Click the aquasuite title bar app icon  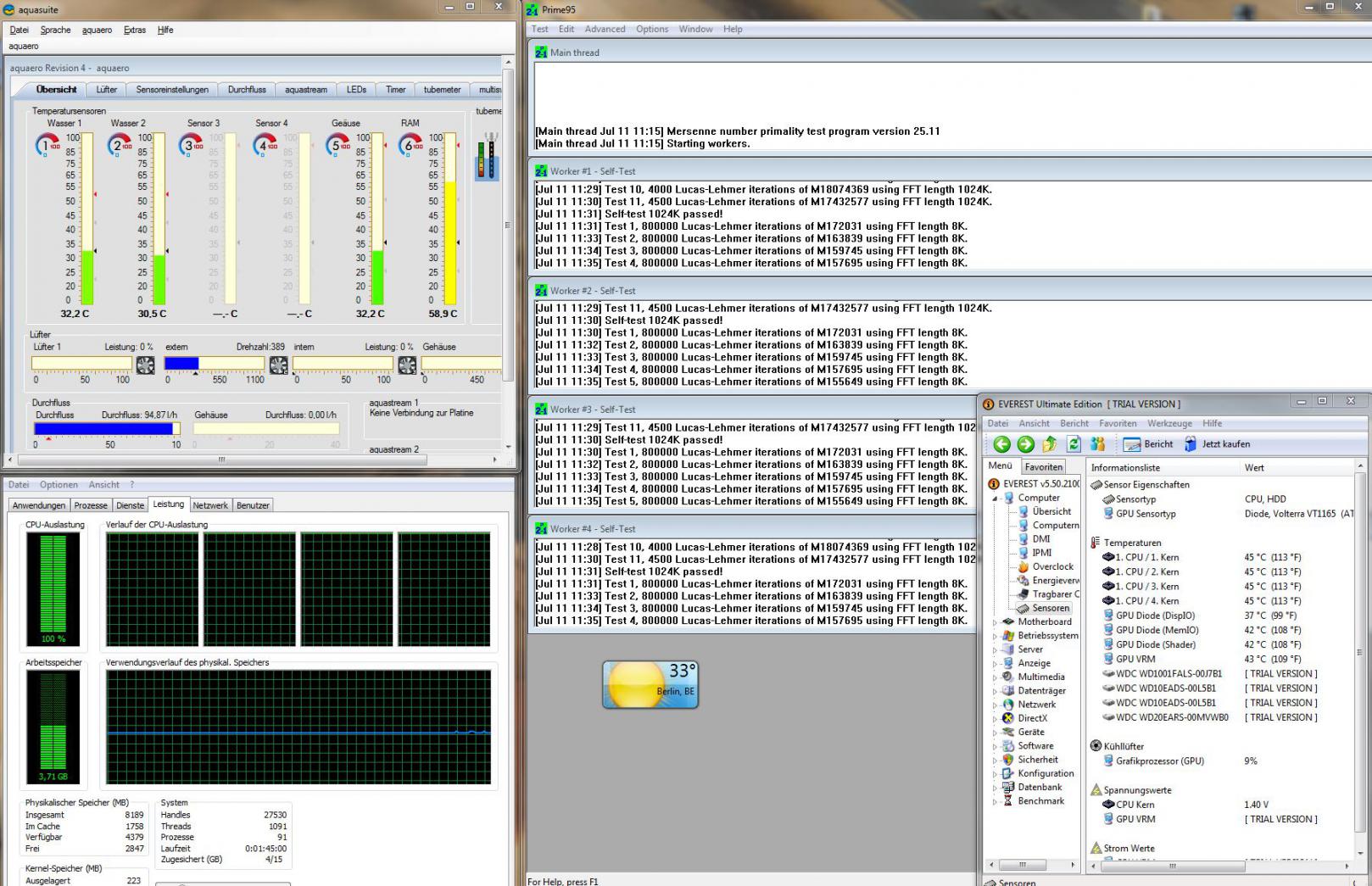9,9
